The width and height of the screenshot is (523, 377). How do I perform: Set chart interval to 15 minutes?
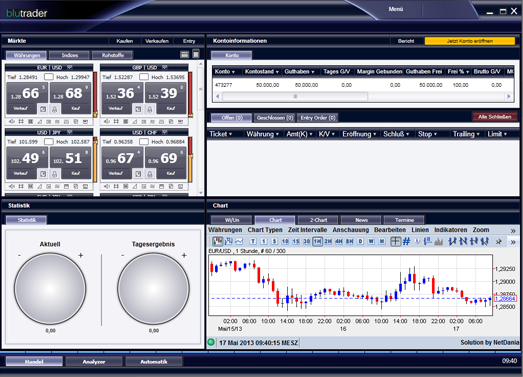click(296, 241)
